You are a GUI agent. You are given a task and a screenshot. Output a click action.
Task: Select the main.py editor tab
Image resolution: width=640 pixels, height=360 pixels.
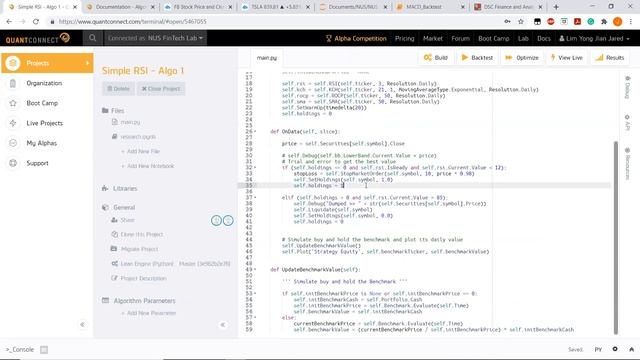click(267, 58)
